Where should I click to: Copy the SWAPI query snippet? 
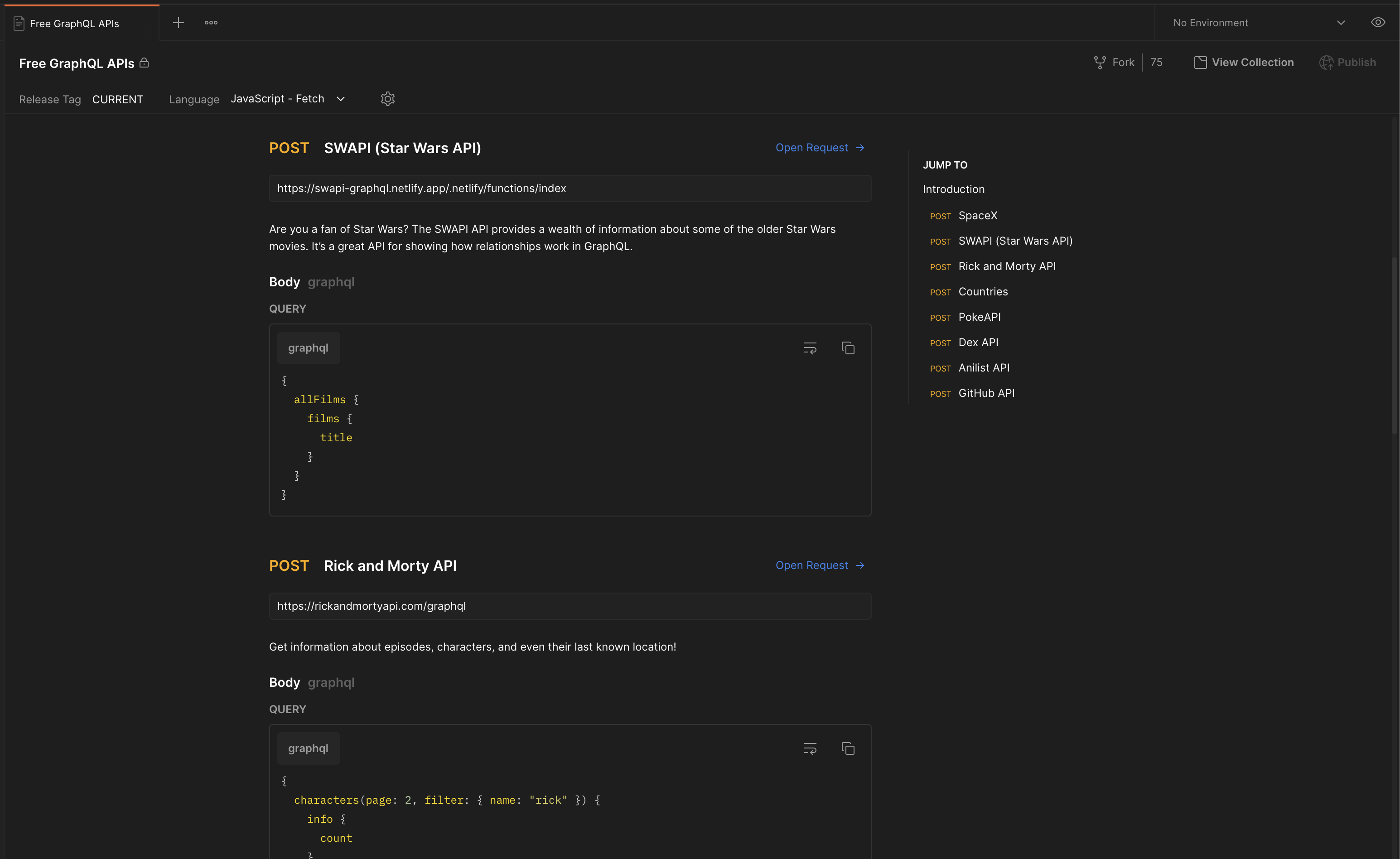tap(848, 347)
